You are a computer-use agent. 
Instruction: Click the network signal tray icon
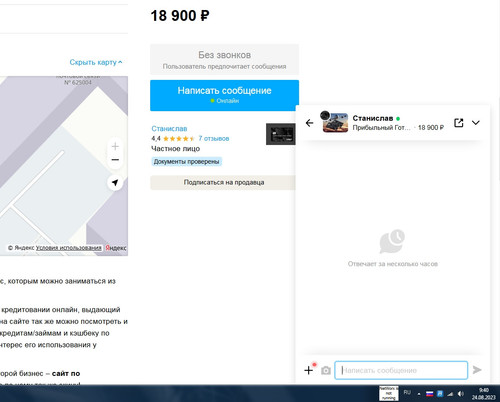click(x=450, y=394)
